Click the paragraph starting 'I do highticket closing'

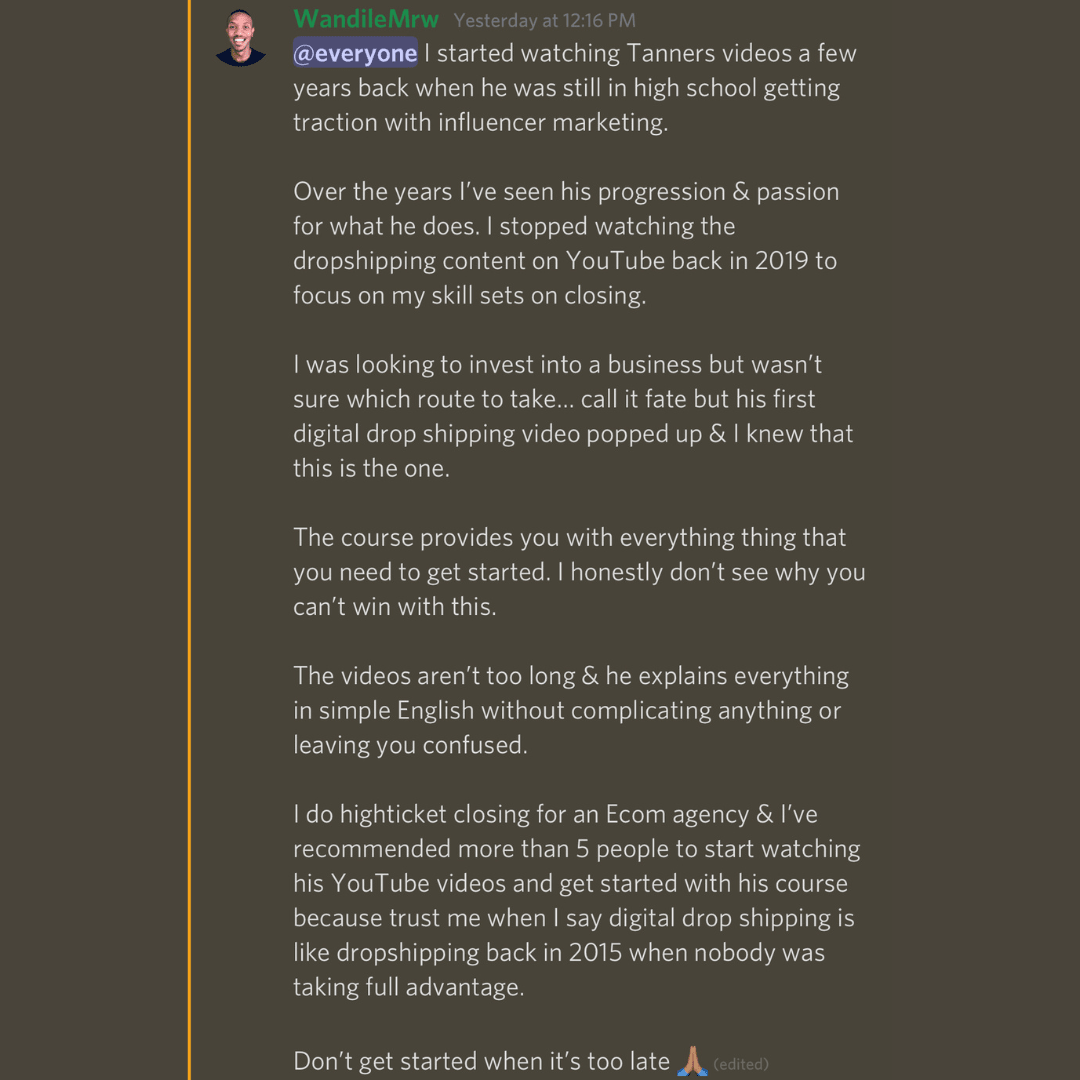coord(577,900)
